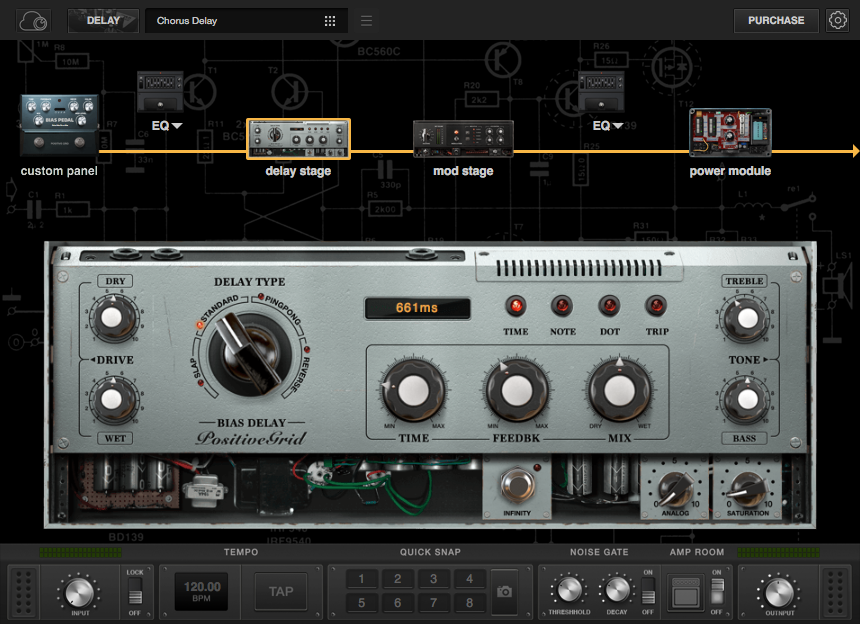
Task: Click the MIX knob
Action: click(x=620, y=391)
